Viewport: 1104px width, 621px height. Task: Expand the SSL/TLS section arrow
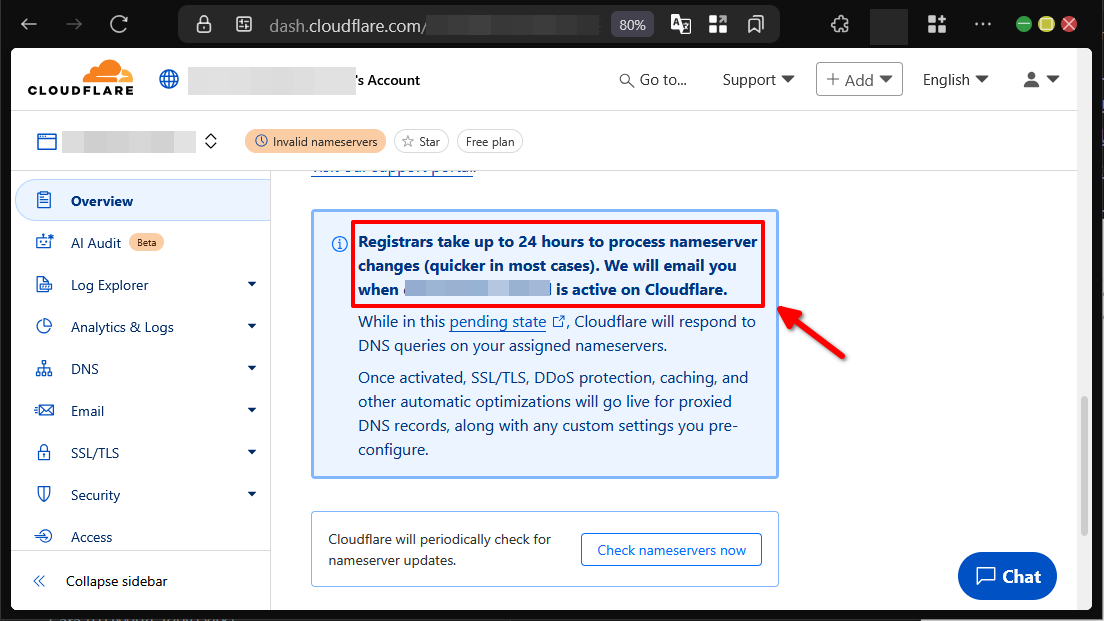[251, 452]
